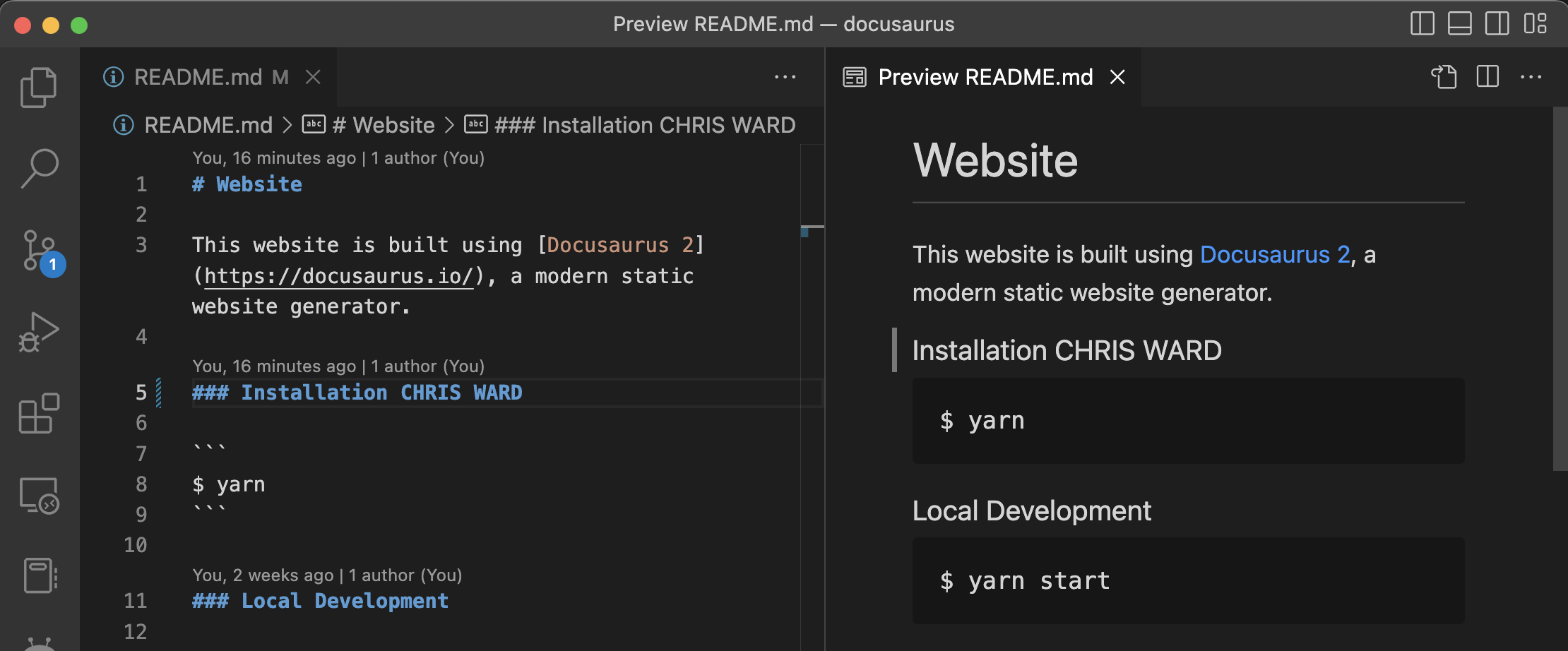This screenshot has width=1568, height=651.
Task: Click the Website heading in preview
Action: [x=995, y=161]
